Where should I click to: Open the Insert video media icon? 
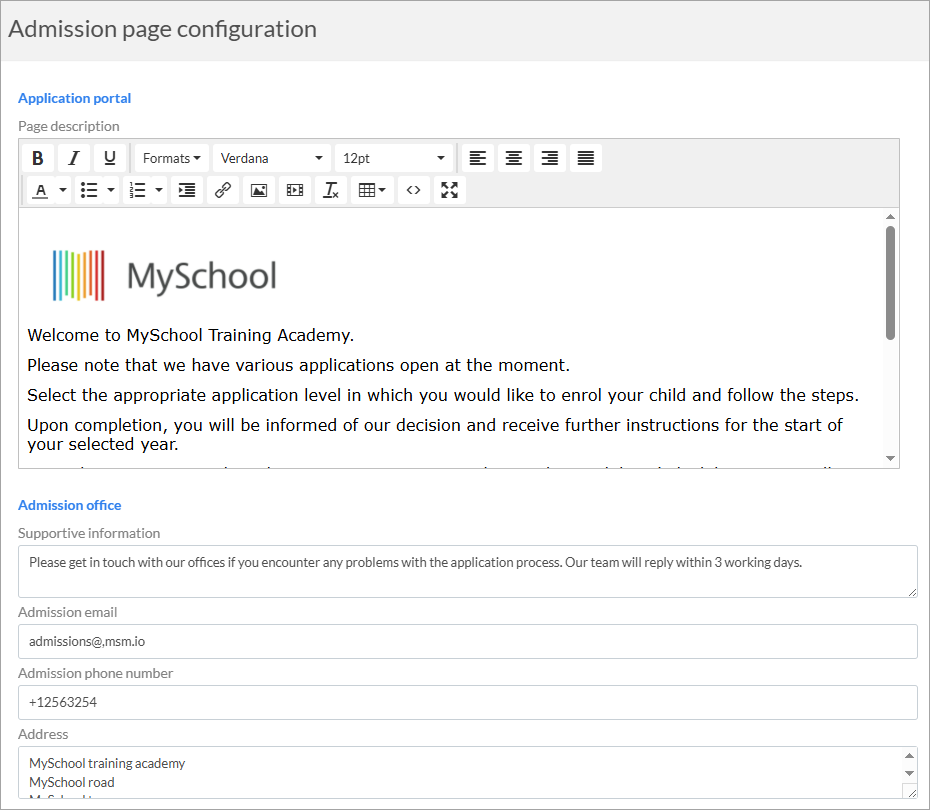tap(294, 190)
